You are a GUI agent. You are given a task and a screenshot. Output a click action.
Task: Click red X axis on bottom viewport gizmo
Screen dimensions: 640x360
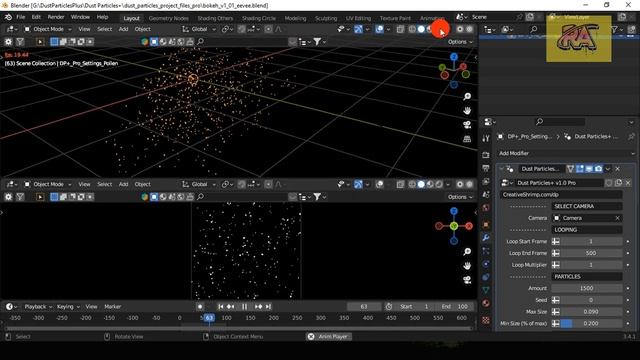[469, 226]
